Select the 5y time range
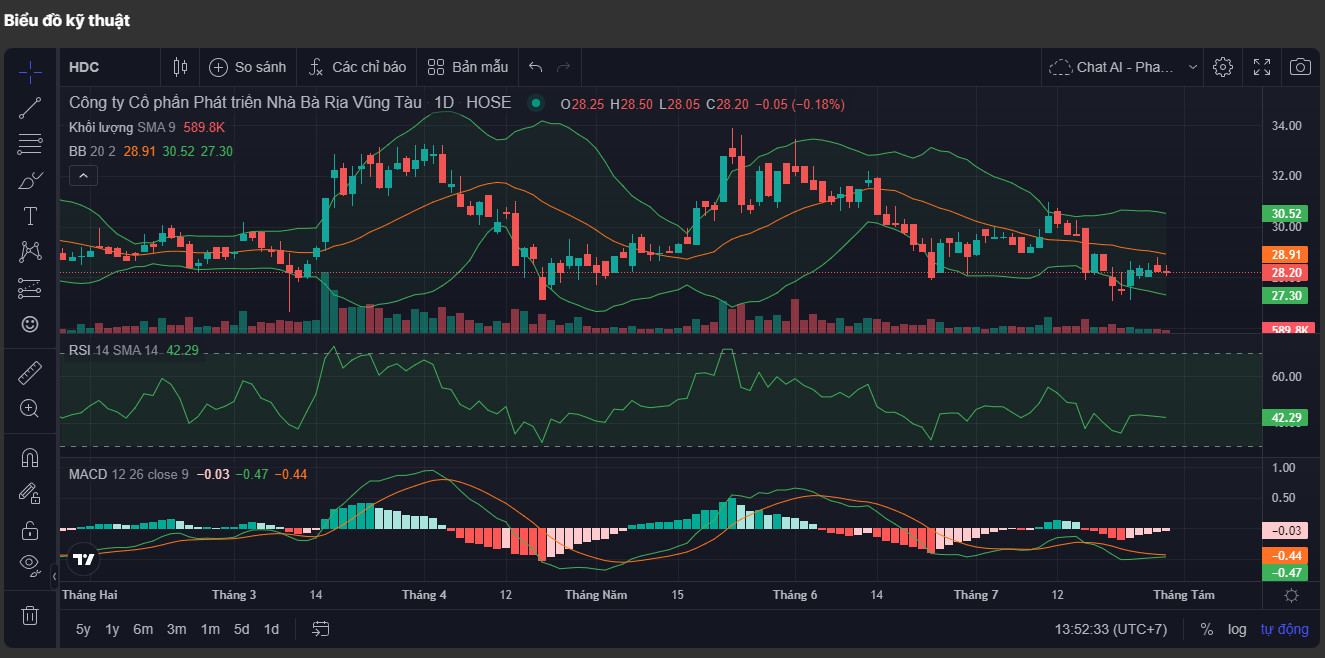Screen dimensions: 1325x658 (x=83, y=629)
